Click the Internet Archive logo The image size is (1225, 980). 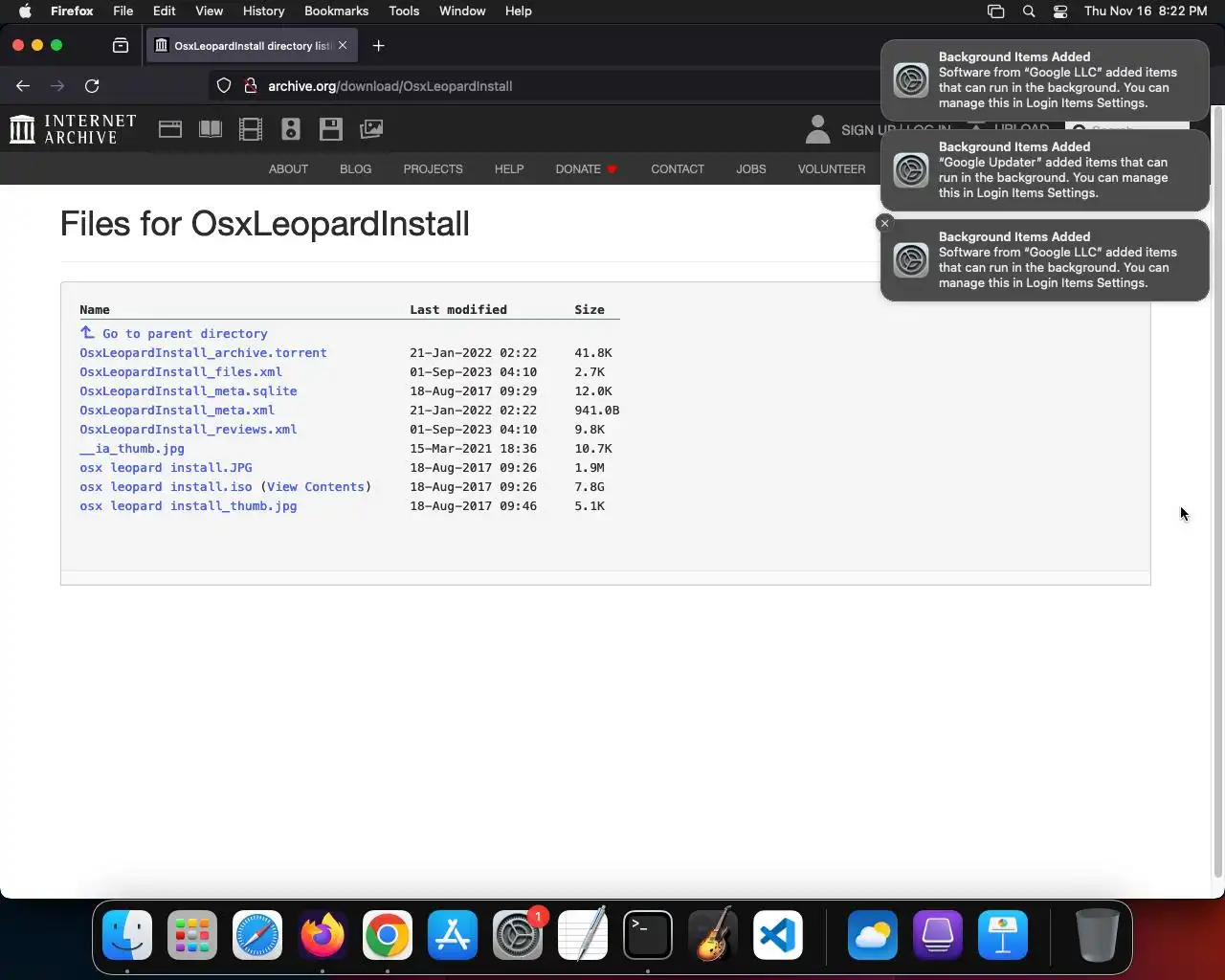tap(73, 129)
